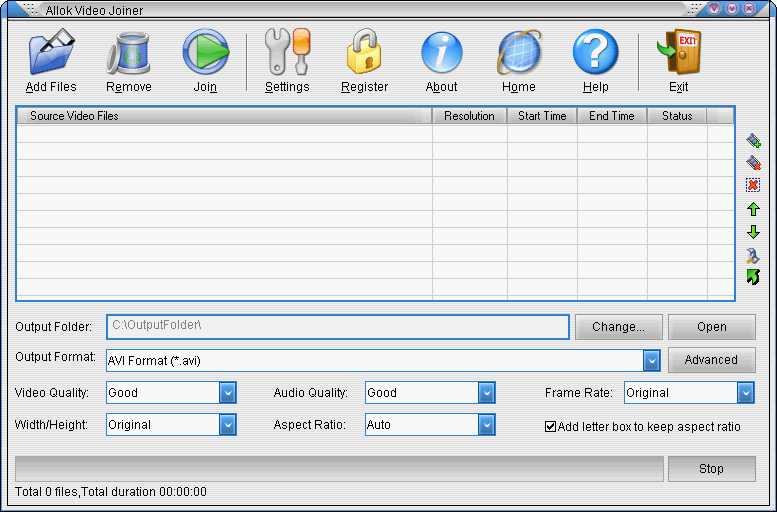Image resolution: width=777 pixels, height=512 pixels.
Task: Add a video using the side film-plus icon
Action: pos(753,141)
